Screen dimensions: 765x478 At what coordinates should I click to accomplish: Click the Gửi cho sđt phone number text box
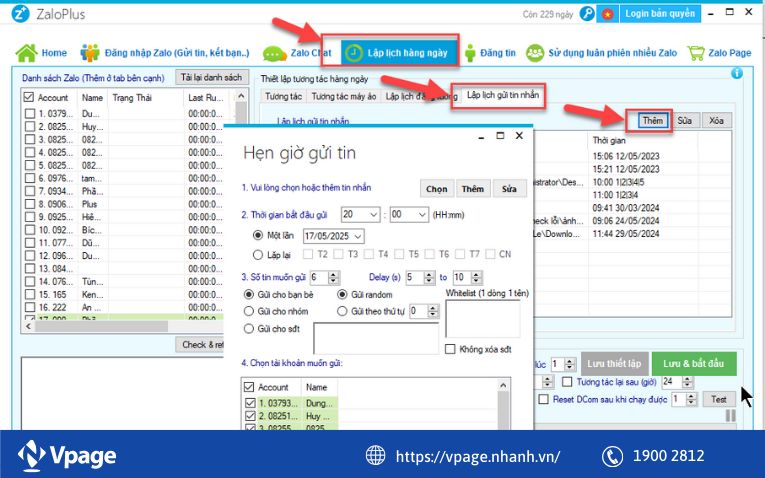coord(376,339)
